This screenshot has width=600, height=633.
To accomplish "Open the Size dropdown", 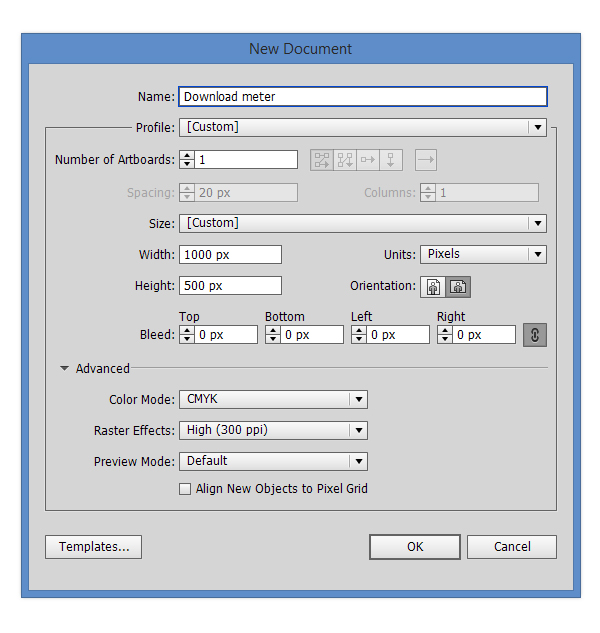I will 363,224.
